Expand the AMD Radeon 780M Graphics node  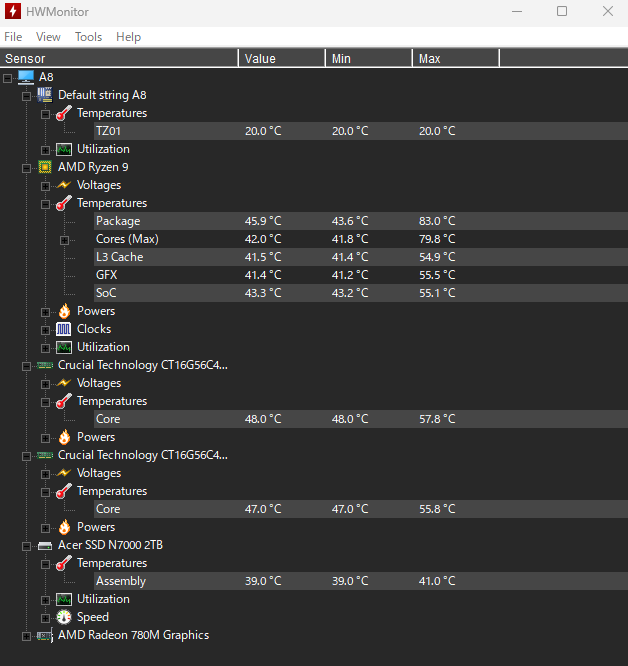pyautogui.click(x=27, y=635)
